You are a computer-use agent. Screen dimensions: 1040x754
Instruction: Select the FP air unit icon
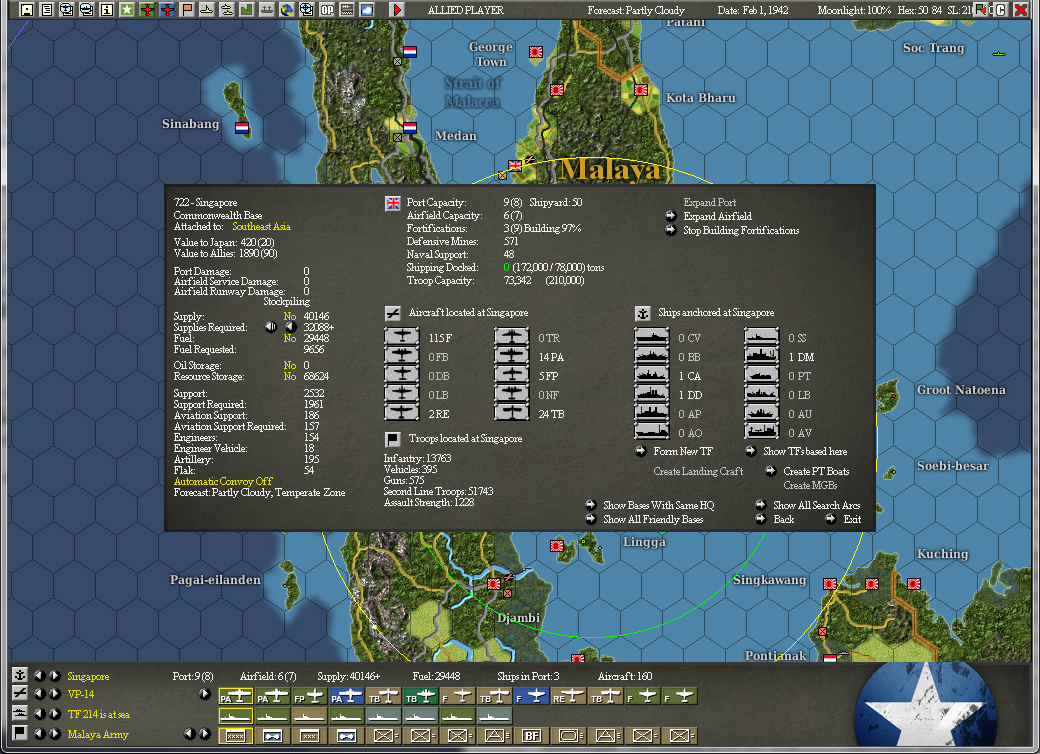(310, 696)
